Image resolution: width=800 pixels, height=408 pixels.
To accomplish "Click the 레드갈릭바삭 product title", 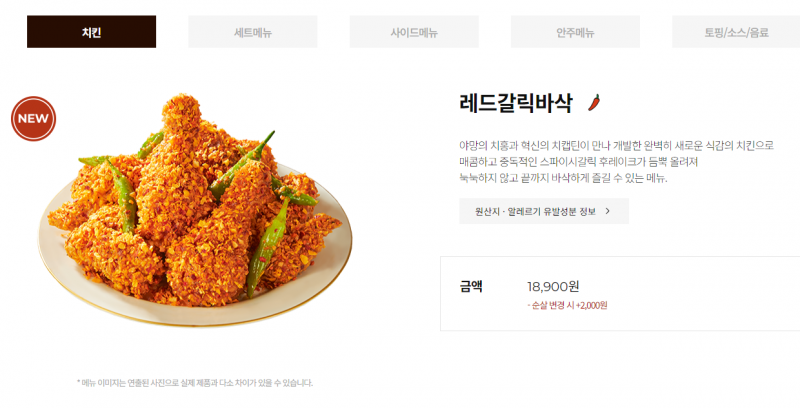I will coord(516,103).
